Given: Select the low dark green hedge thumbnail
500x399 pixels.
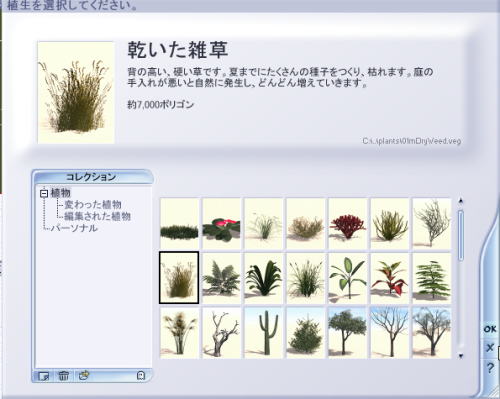Looking at the screenshot, I should 179,223.
